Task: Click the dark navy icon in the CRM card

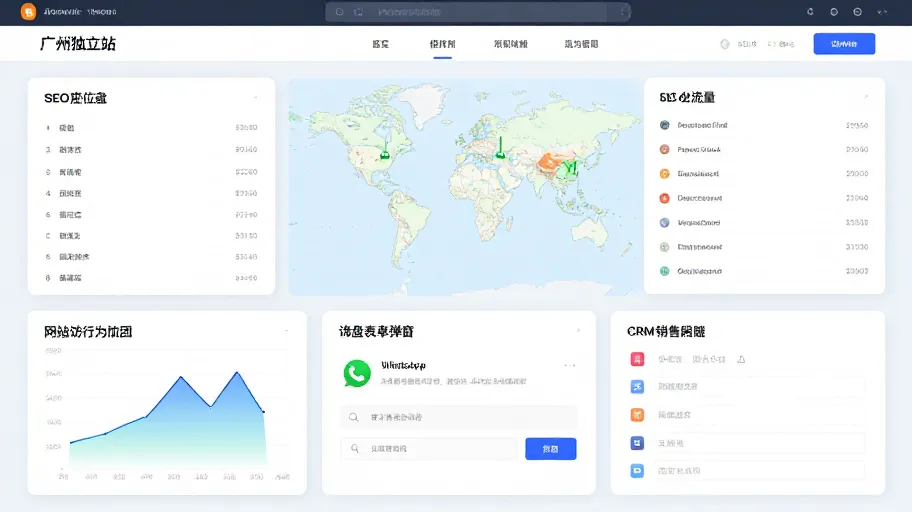Action: (x=637, y=443)
